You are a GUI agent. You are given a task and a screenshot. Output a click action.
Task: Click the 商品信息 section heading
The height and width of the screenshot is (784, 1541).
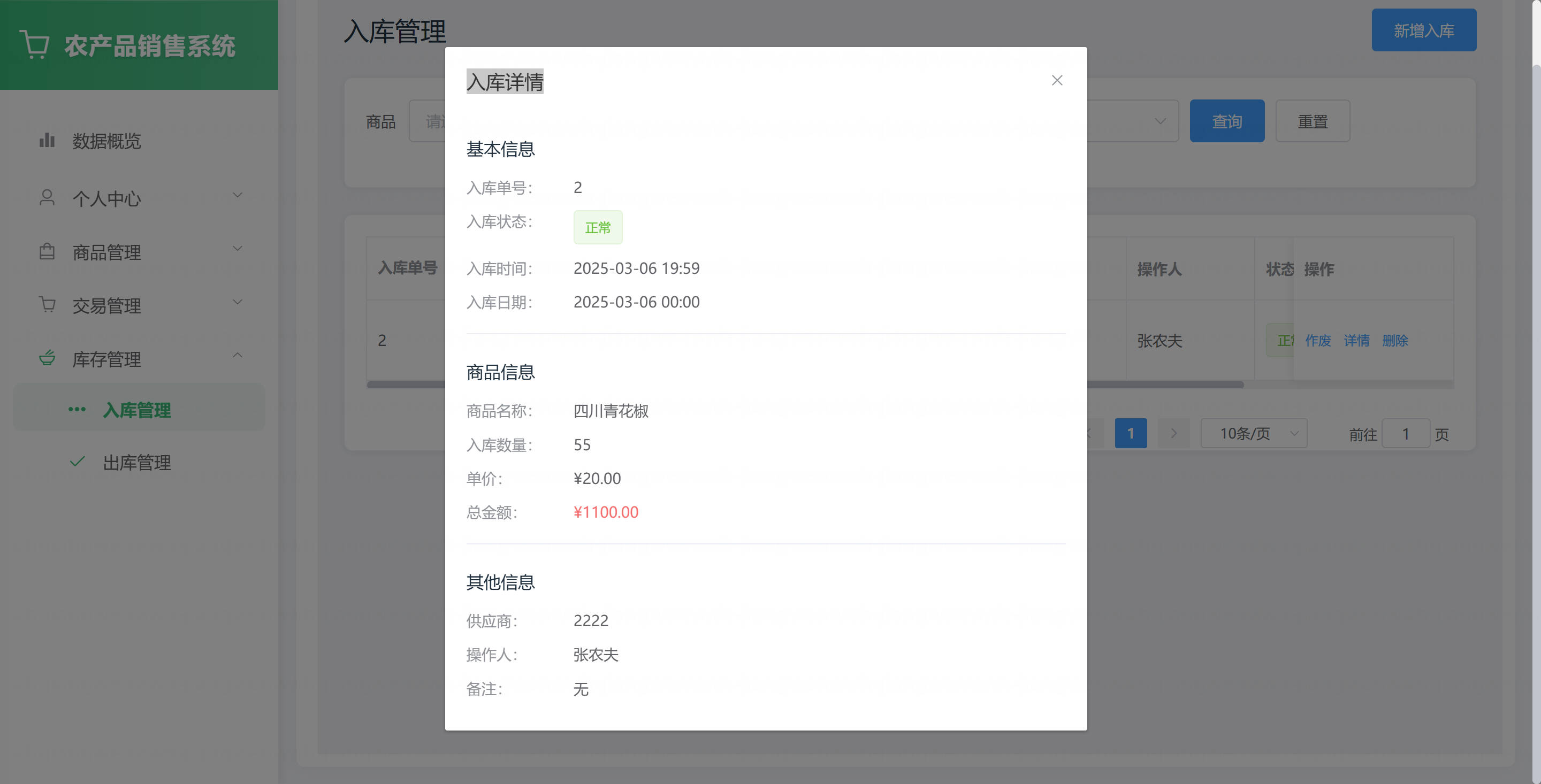pyautogui.click(x=500, y=372)
